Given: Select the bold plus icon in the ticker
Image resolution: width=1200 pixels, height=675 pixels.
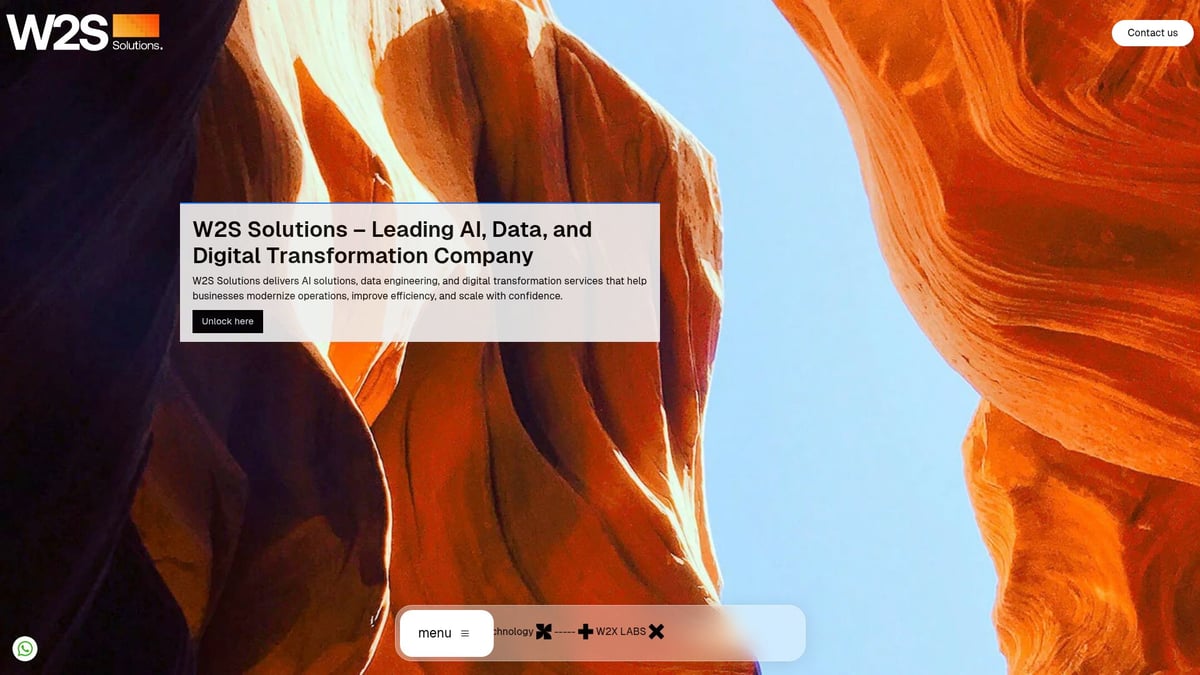Looking at the screenshot, I should click(x=585, y=631).
